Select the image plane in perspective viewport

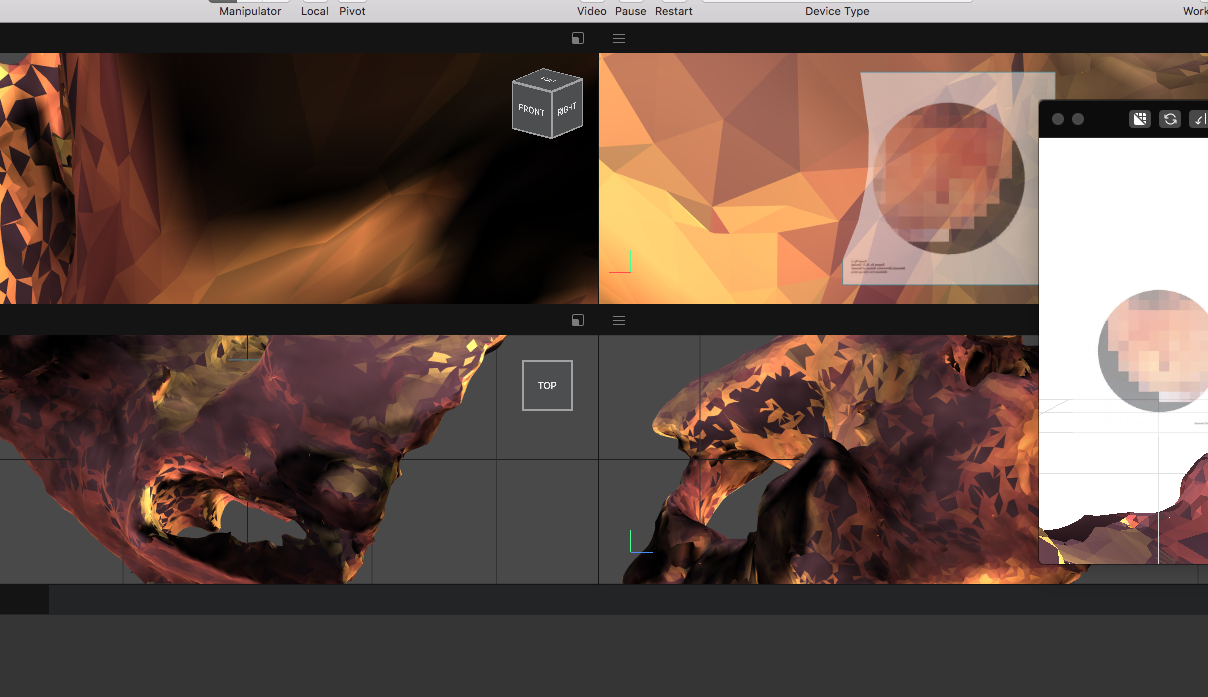click(x=948, y=178)
